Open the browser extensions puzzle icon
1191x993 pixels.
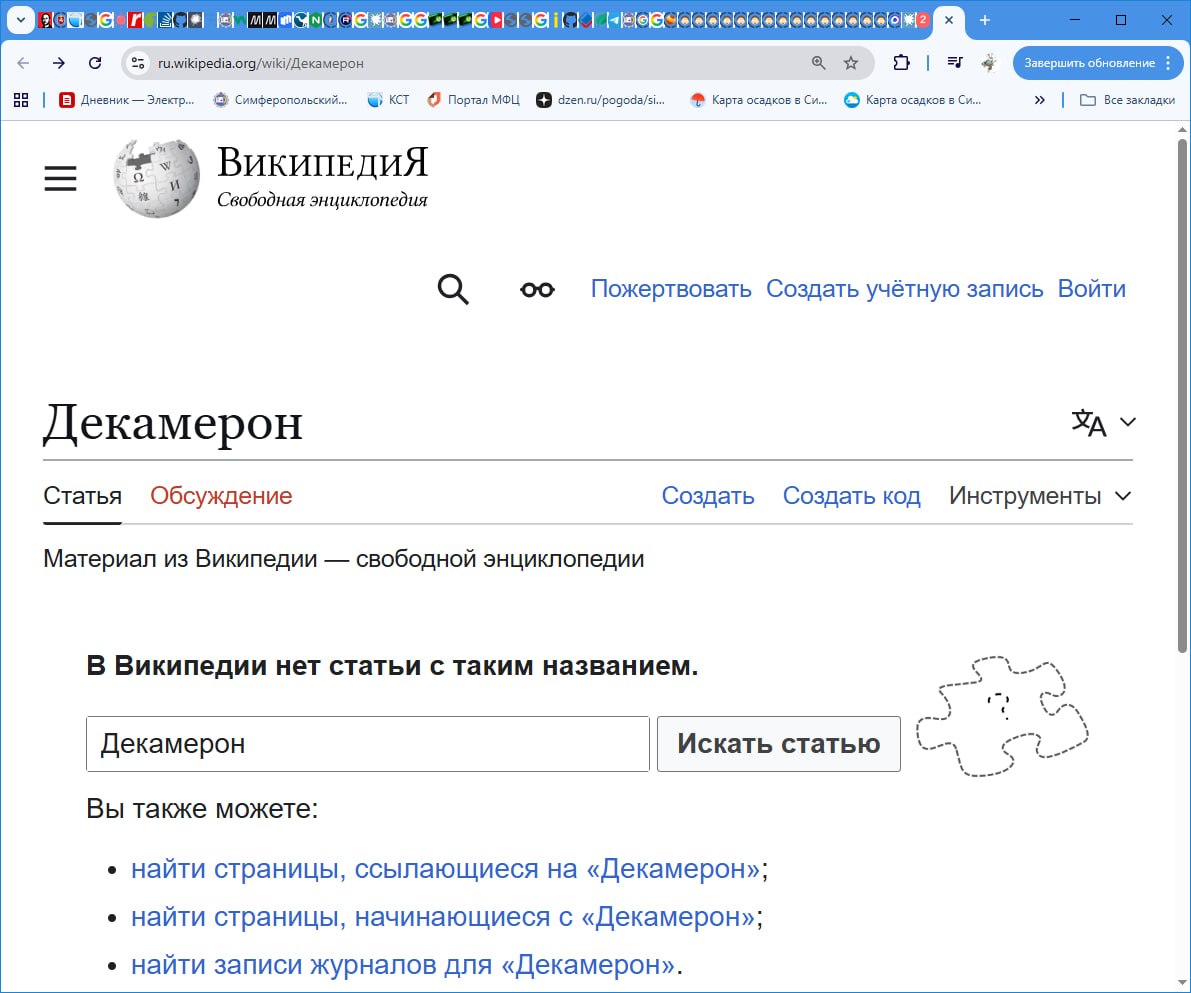(901, 63)
